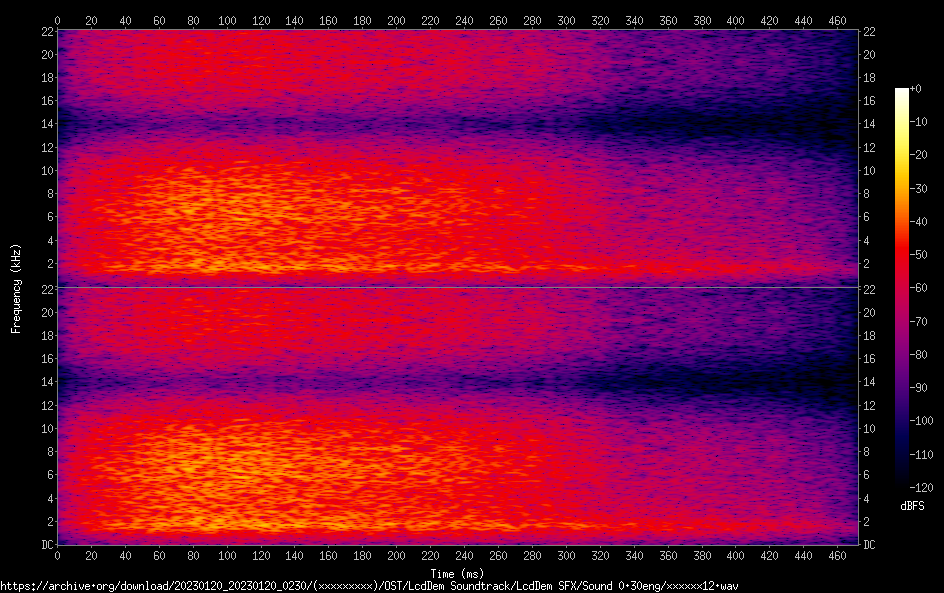Click the 0 tick on the bottom time axis
944x593 pixels.
click(x=57, y=557)
